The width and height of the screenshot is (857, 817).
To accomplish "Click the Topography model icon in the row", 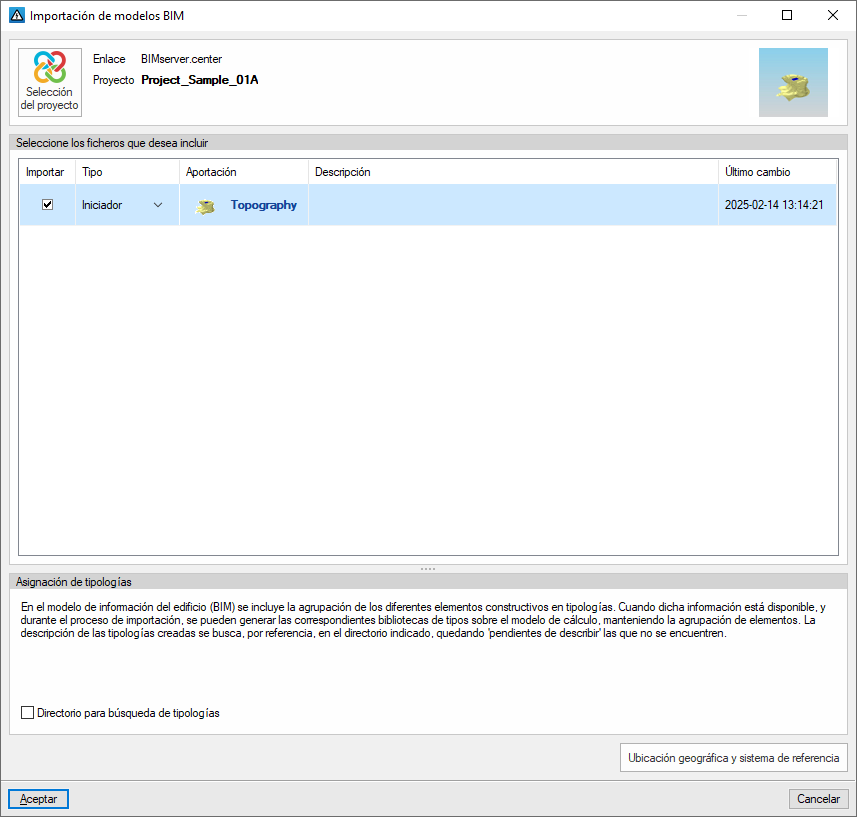I will 206,206.
